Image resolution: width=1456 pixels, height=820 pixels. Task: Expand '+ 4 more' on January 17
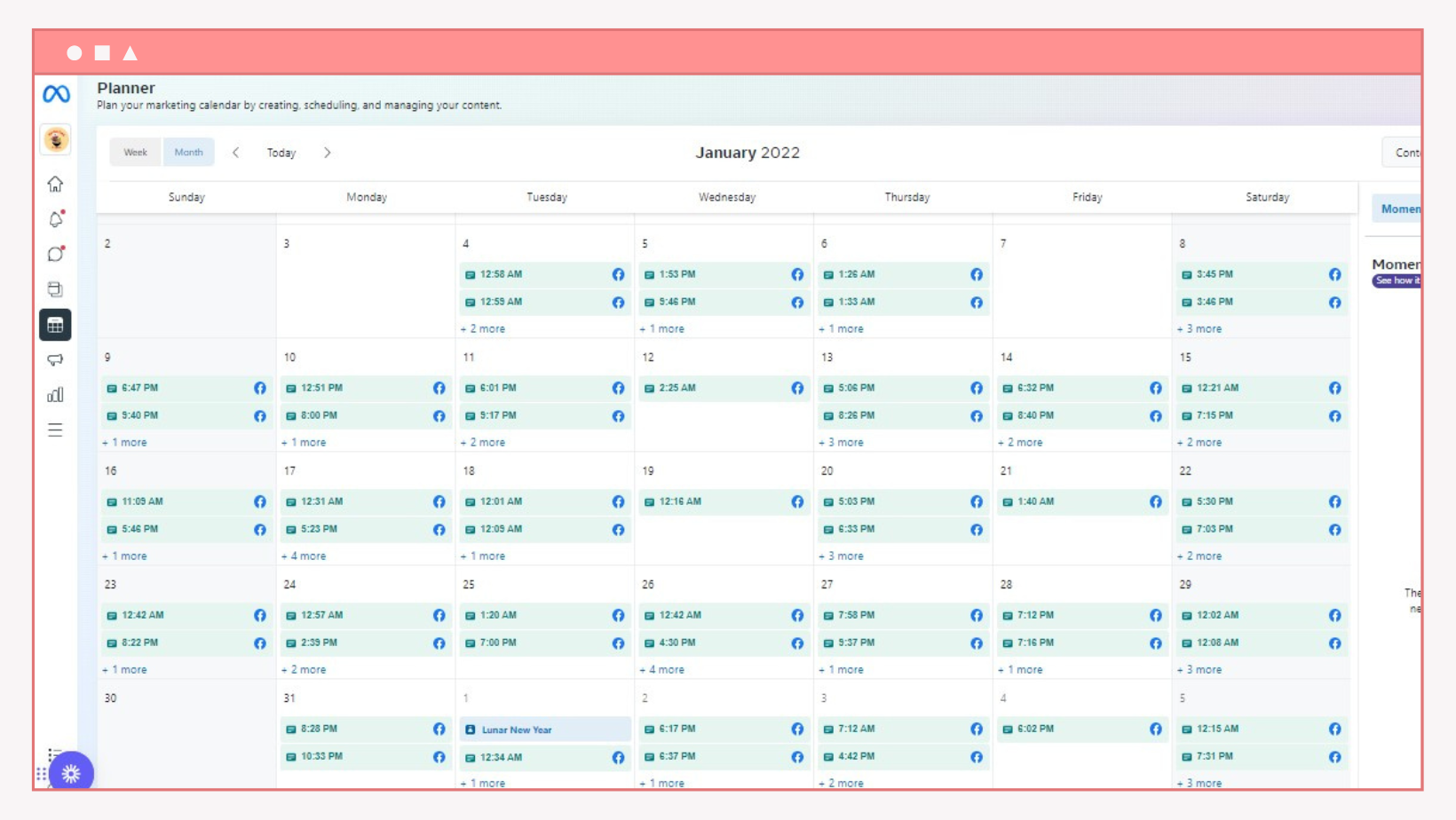click(304, 556)
